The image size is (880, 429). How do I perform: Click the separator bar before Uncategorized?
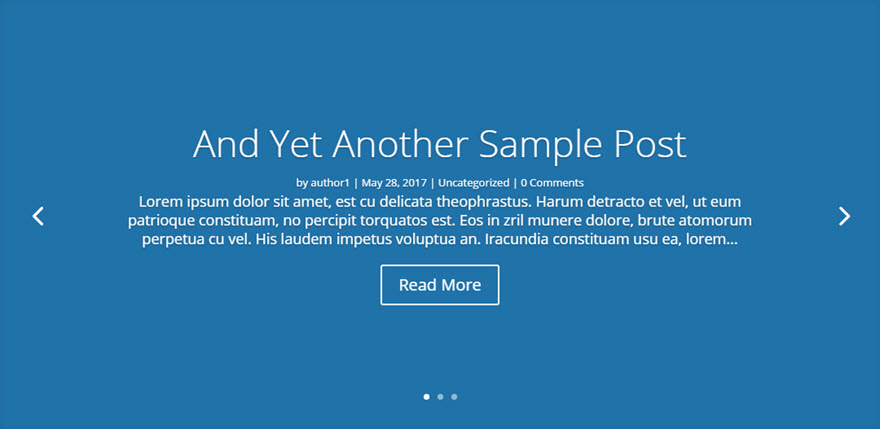[432, 183]
